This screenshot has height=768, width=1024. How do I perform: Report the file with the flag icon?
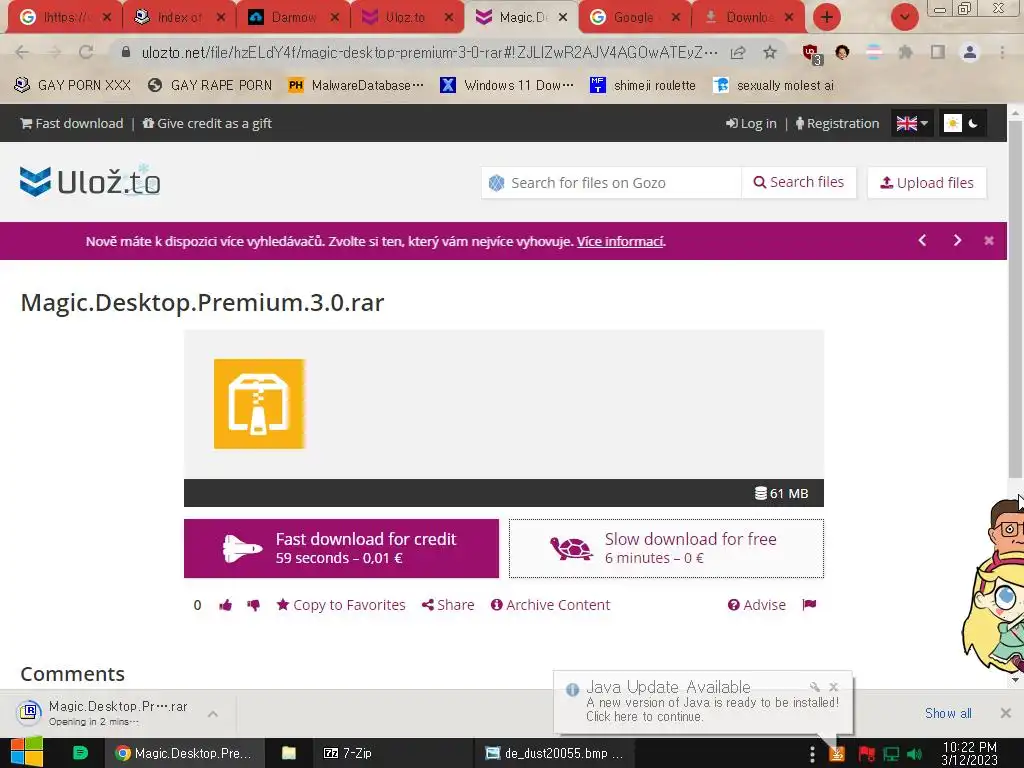[809, 605]
